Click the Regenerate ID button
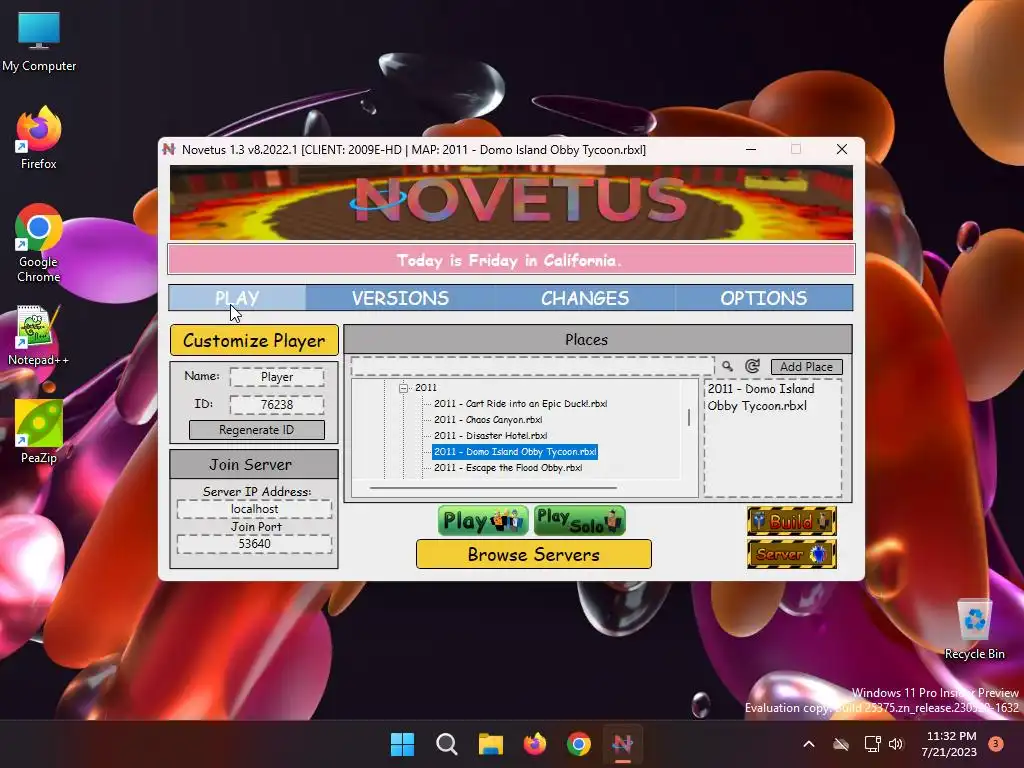 click(257, 430)
